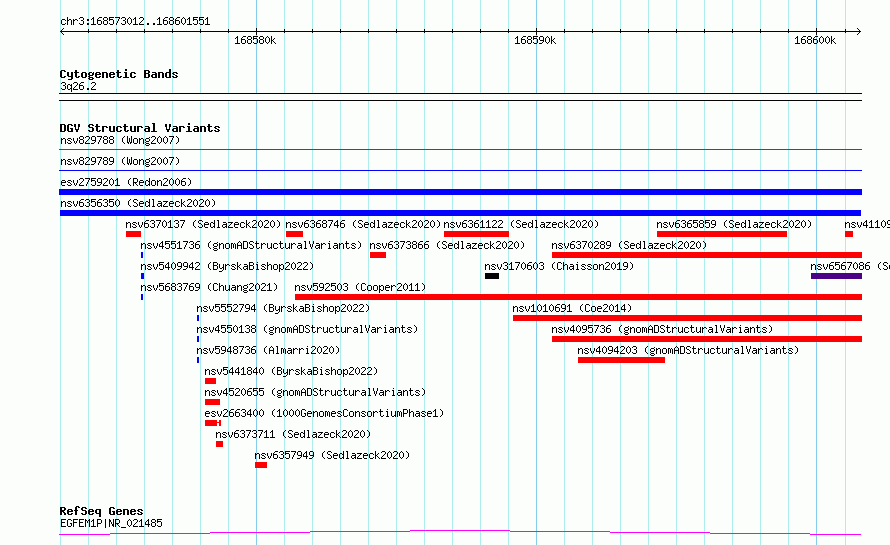
Task: Open nsv6373866 (Sedlazeck2020) label
Action: point(447,245)
